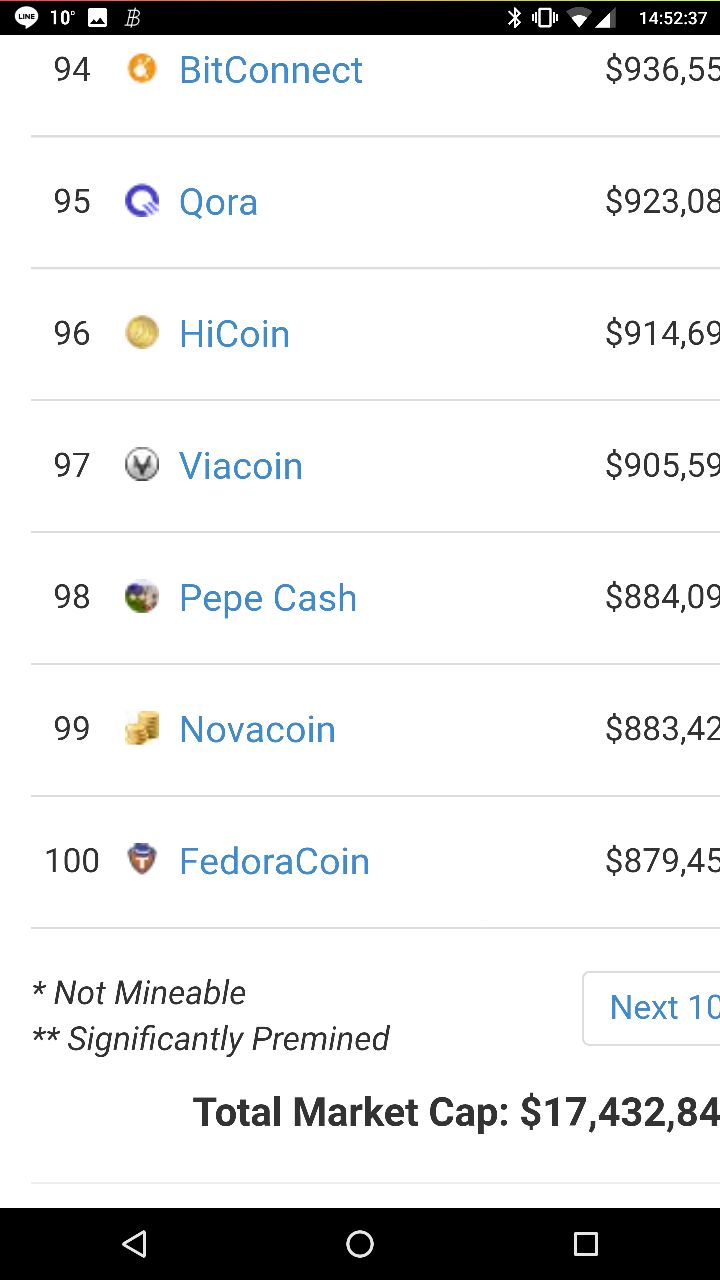Image resolution: width=720 pixels, height=1280 pixels.
Task: Tap the FedoraCoin shield icon
Action: (x=142, y=860)
